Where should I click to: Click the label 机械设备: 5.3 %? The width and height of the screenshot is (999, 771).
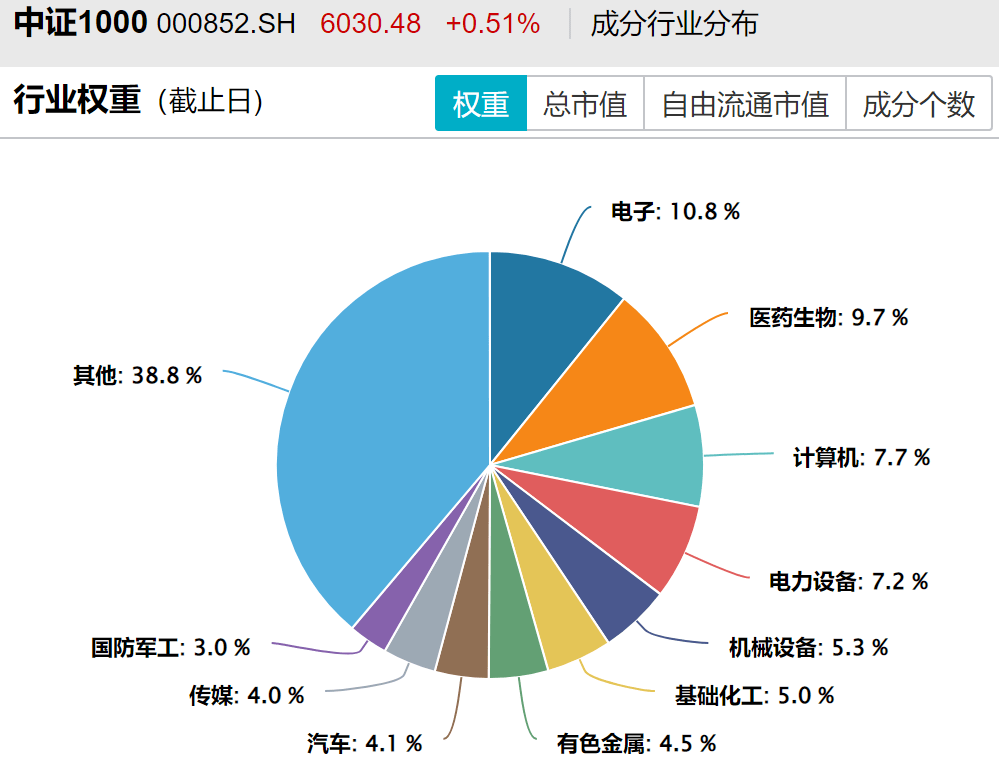tap(809, 647)
